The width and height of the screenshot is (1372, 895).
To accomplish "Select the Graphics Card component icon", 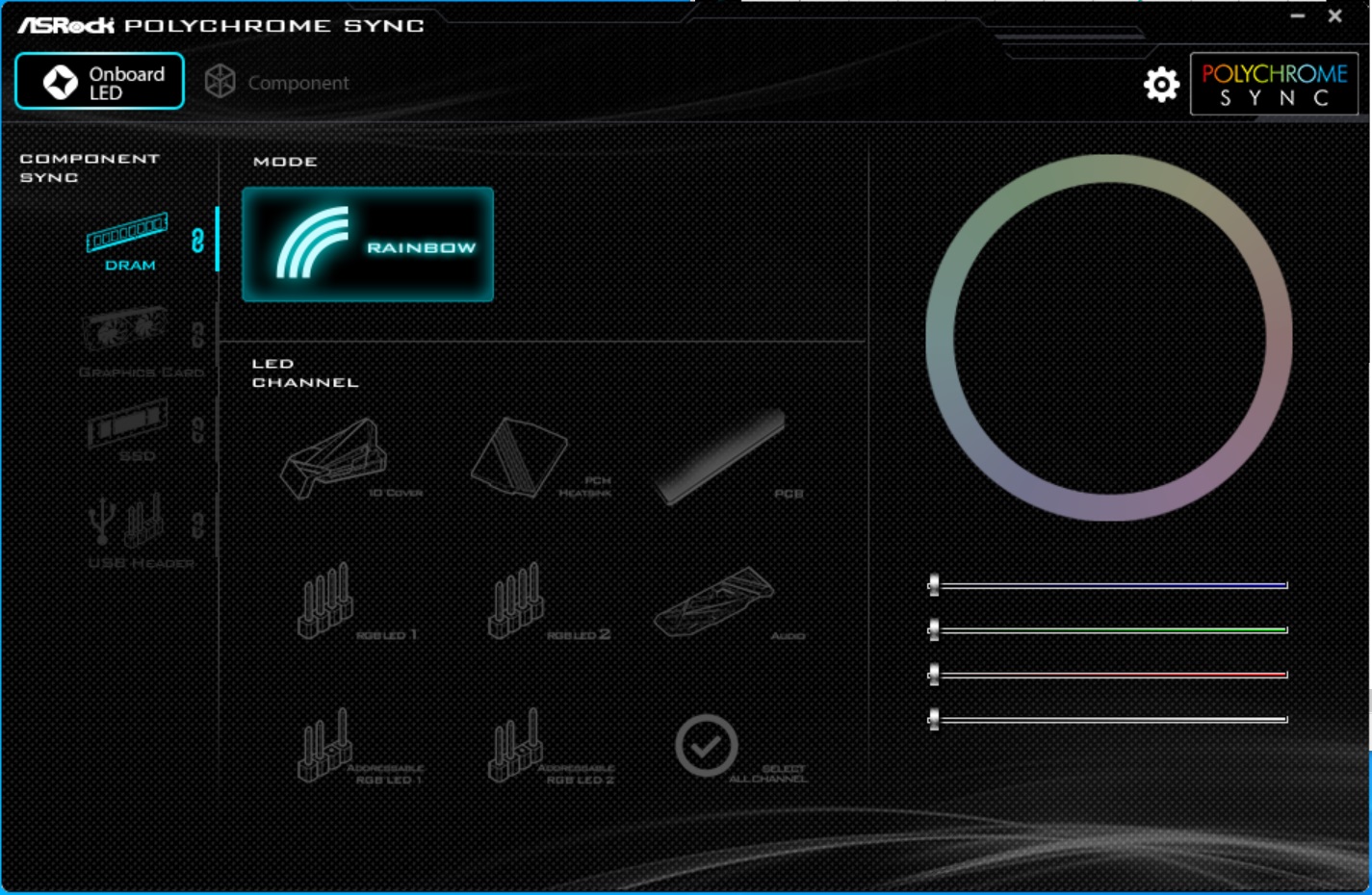I will click(x=126, y=329).
